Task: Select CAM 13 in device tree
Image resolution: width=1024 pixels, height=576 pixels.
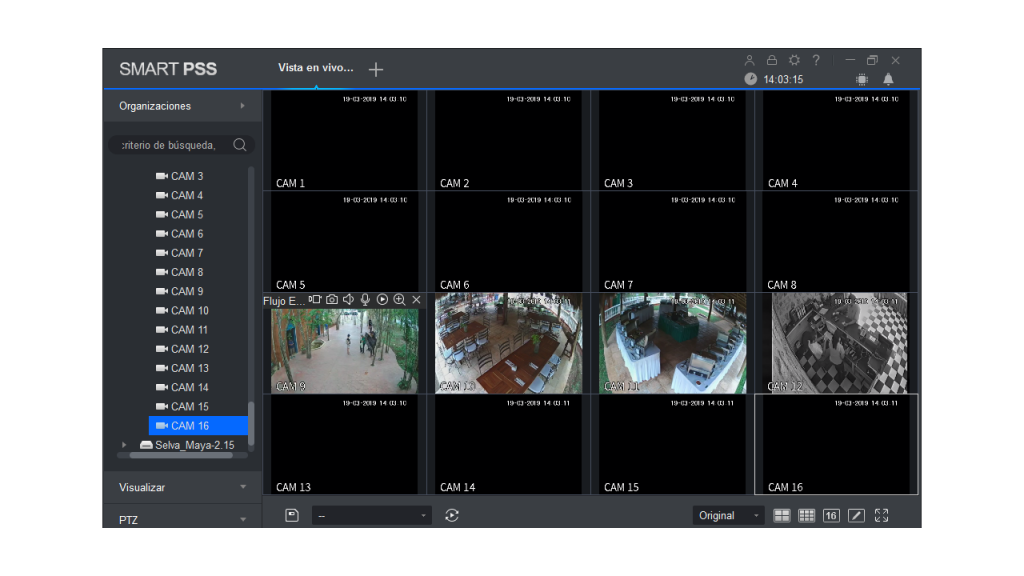Action: (x=182, y=368)
